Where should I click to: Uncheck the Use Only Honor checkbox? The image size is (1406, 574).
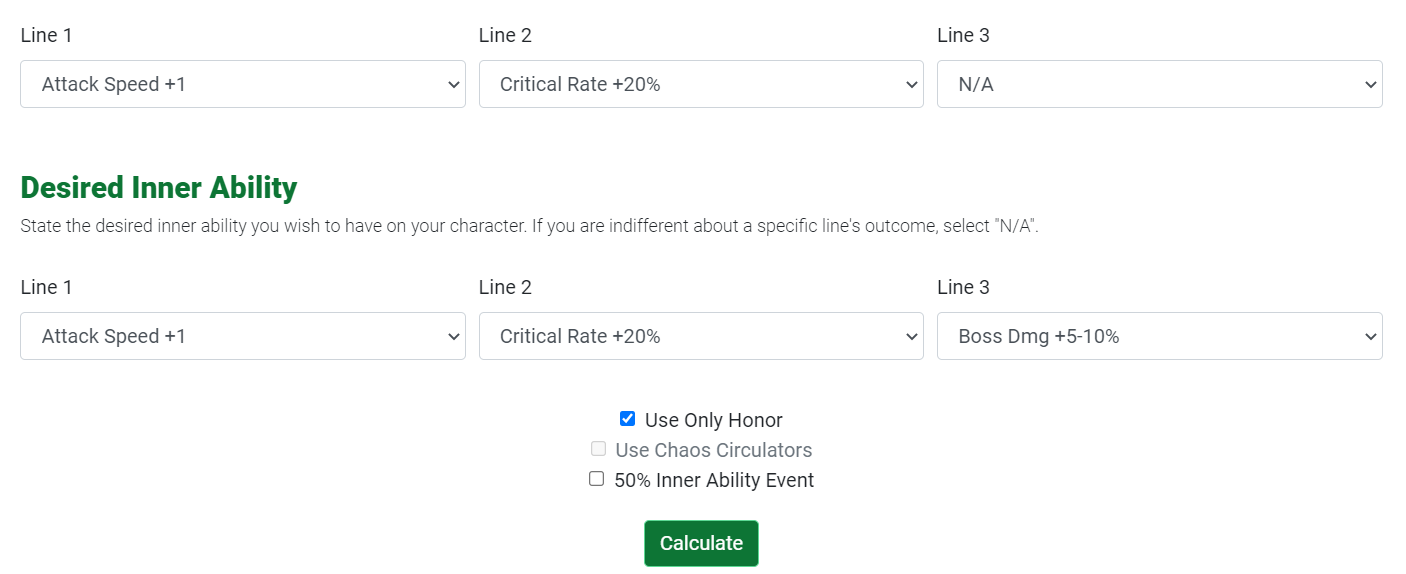coord(627,419)
